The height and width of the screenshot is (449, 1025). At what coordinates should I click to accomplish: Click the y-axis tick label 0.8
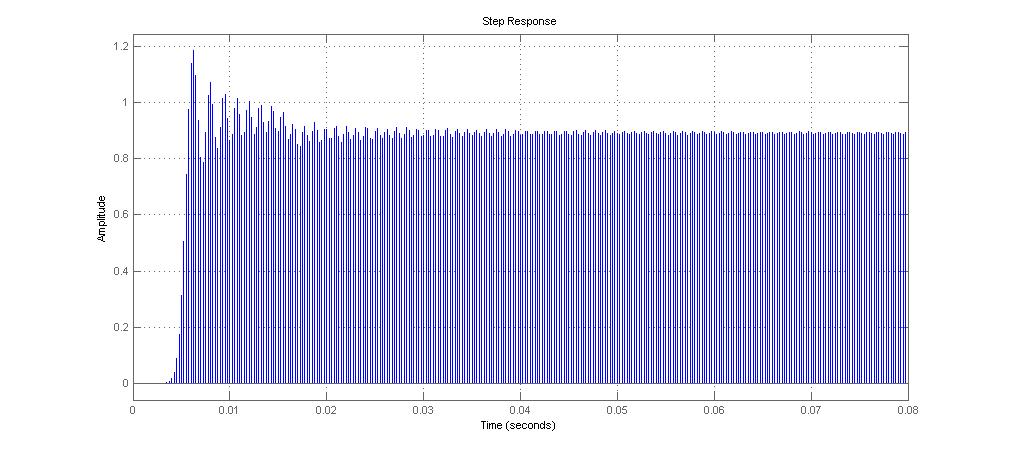pos(120,159)
